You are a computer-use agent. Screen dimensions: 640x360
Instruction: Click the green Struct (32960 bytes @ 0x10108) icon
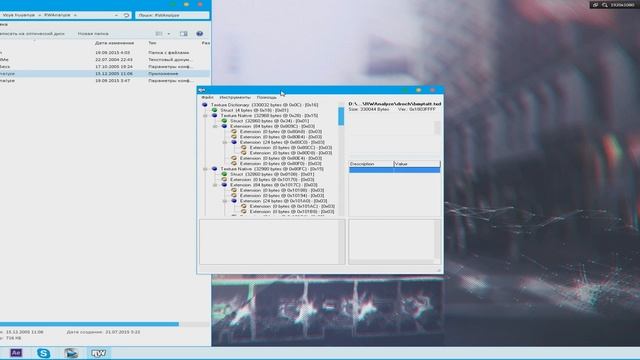point(224,174)
